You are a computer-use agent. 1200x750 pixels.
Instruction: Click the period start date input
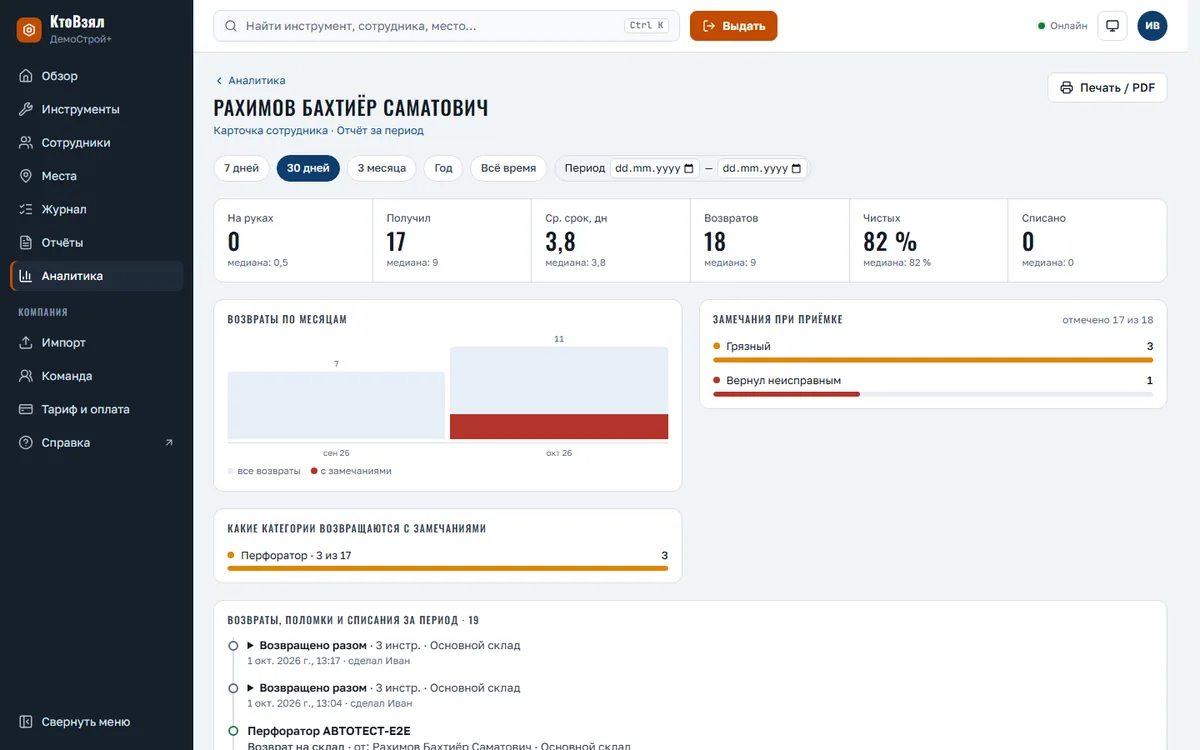[x=655, y=168]
